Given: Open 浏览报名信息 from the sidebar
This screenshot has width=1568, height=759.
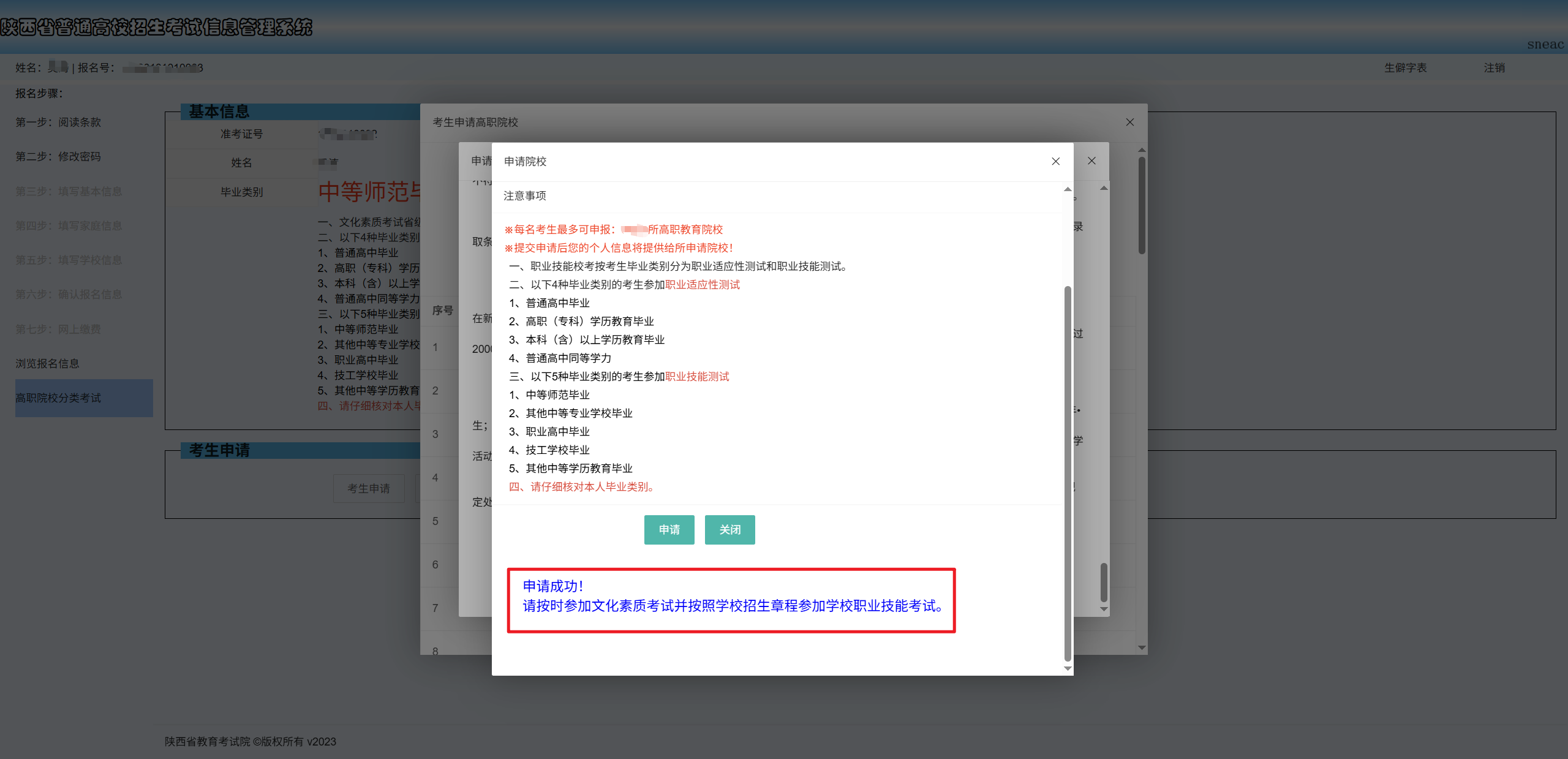Looking at the screenshot, I should click(x=47, y=363).
